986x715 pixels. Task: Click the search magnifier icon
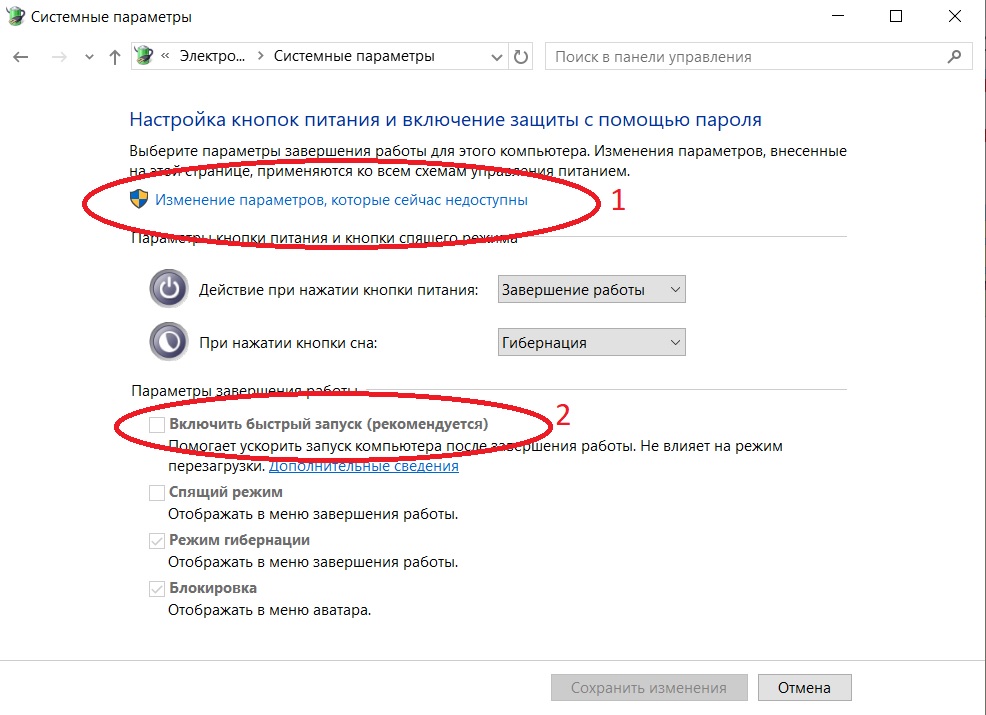point(953,57)
